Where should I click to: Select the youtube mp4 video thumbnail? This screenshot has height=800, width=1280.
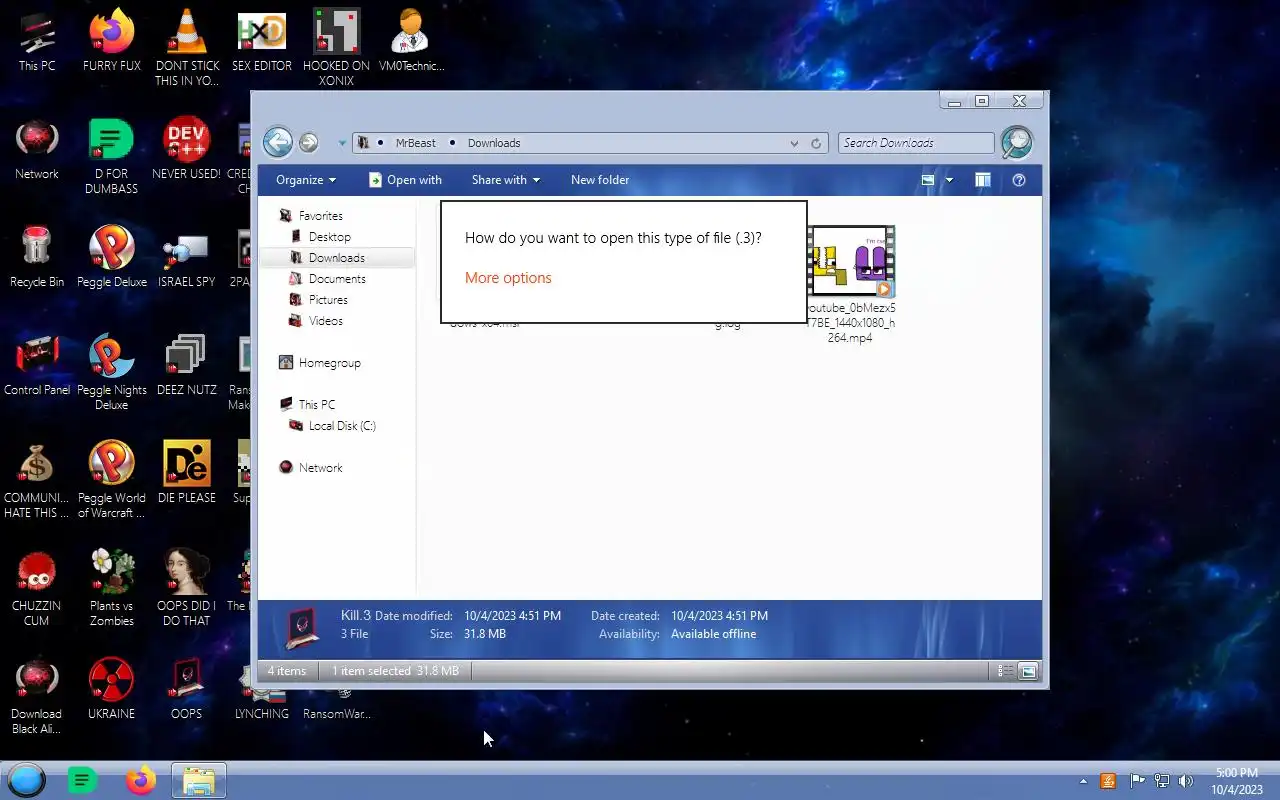pos(852,262)
